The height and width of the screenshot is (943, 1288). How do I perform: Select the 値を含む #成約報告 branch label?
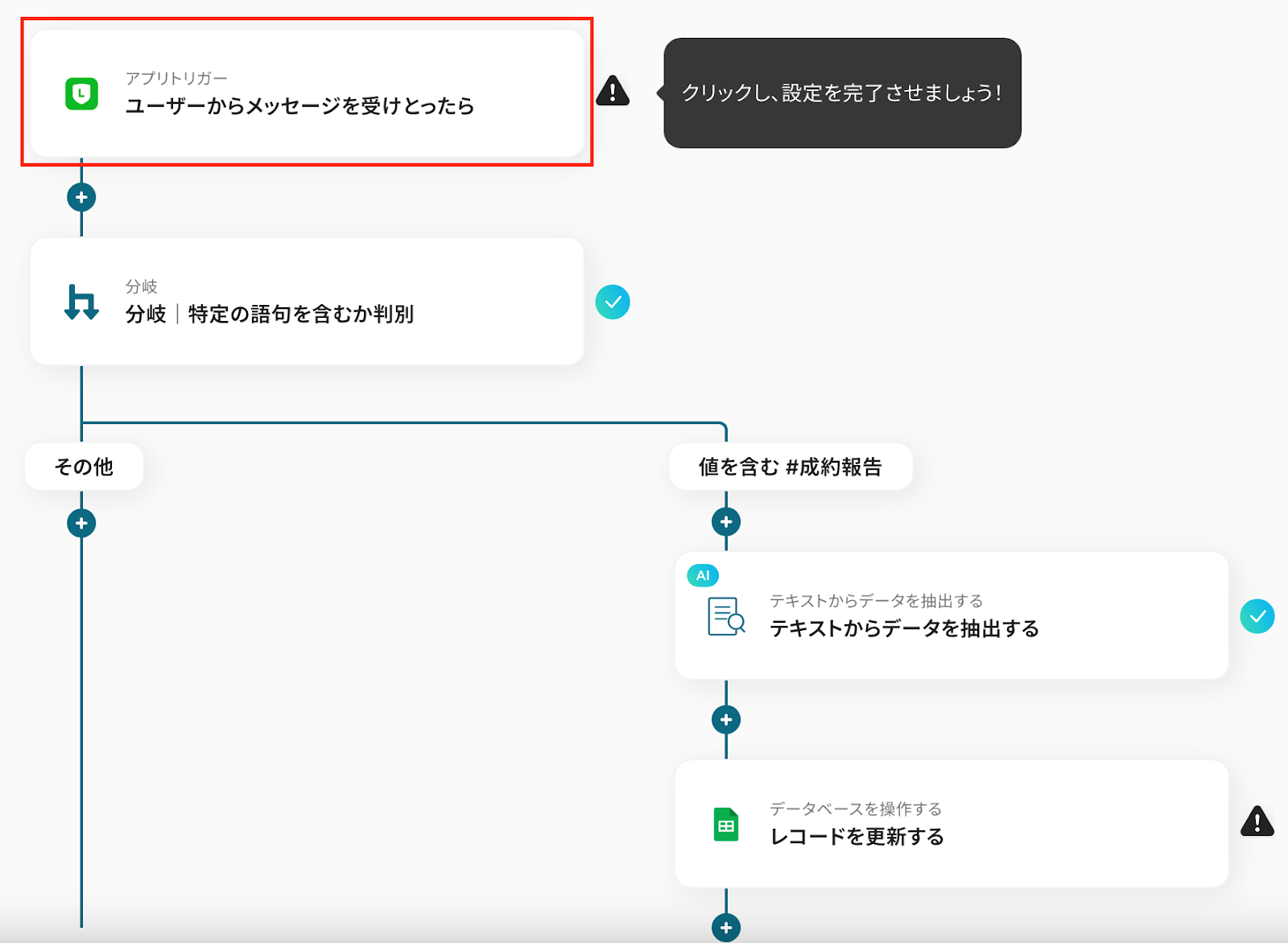[x=791, y=467]
